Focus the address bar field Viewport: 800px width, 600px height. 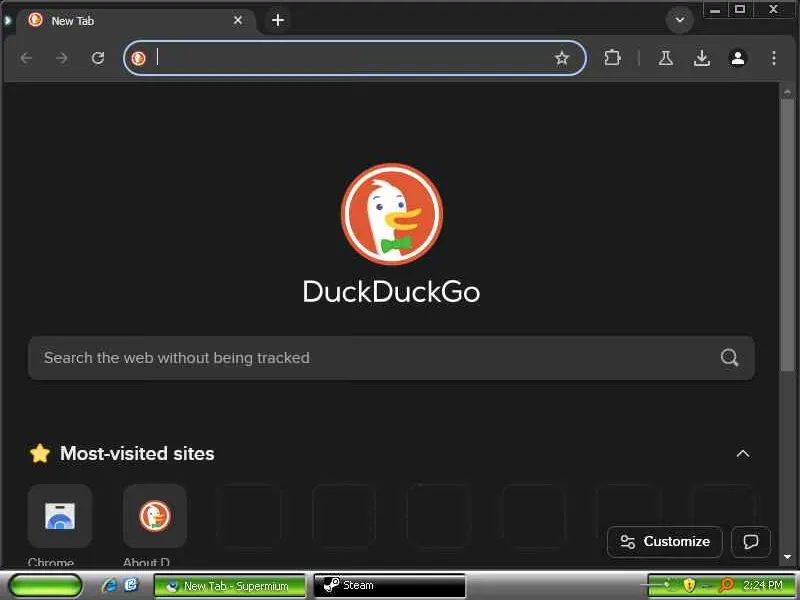pos(355,58)
